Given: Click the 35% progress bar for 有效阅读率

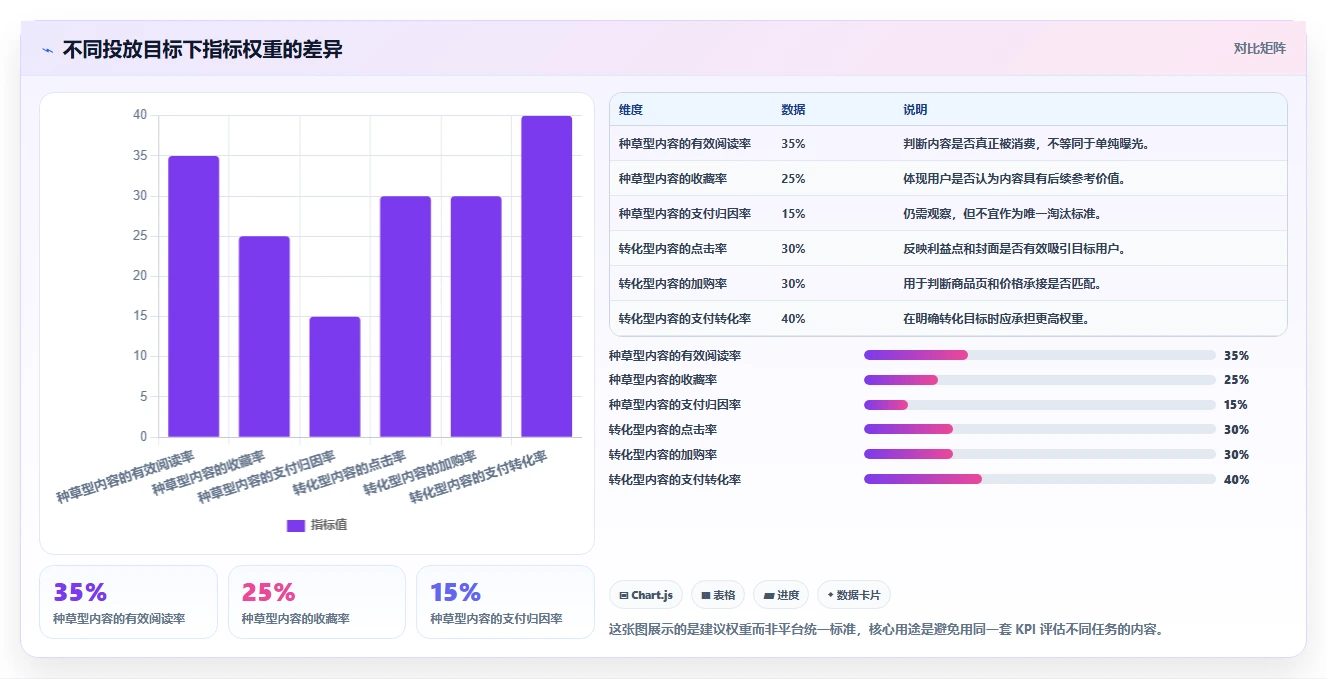Looking at the screenshot, I should (1040, 355).
